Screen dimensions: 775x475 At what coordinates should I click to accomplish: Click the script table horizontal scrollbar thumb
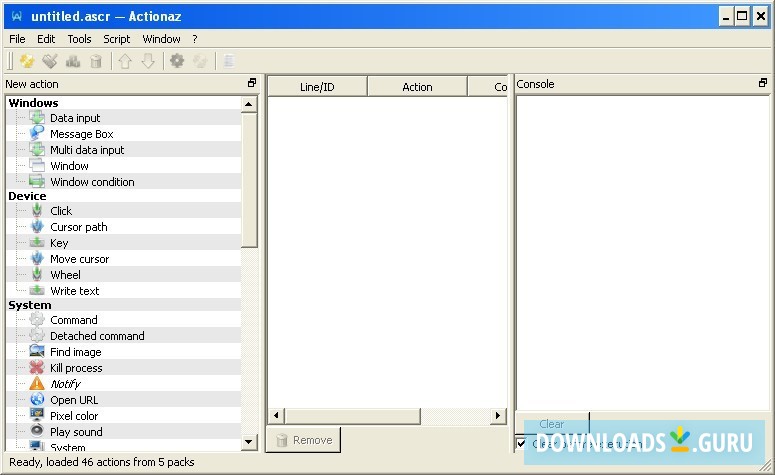click(352, 416)
